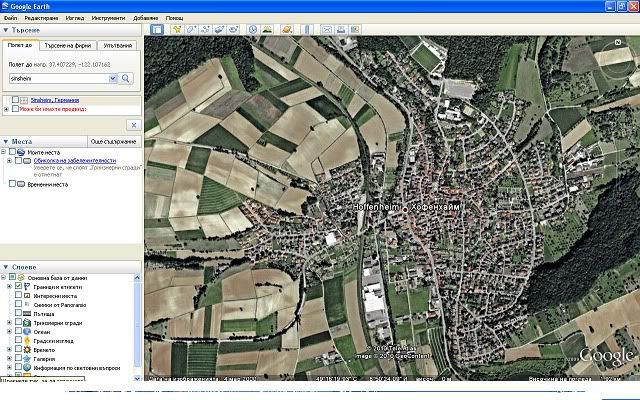Click the Email toolbar icon

pyautogui.click(x=326, y=30)
